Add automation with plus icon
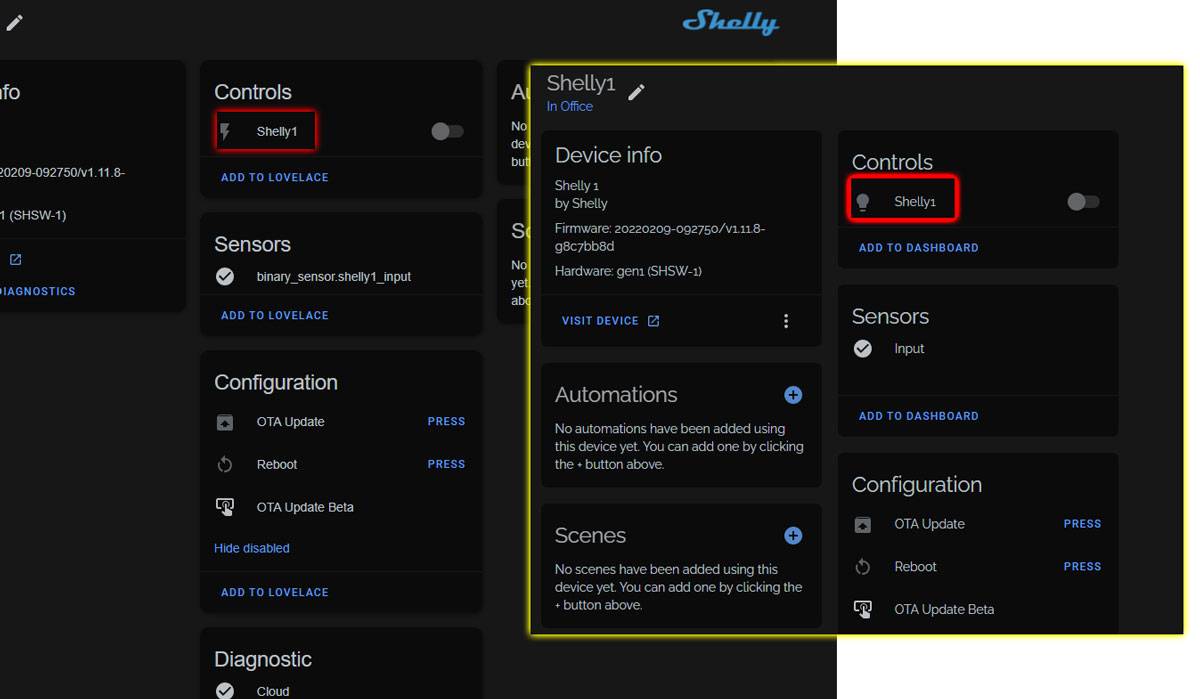 pos(793,395)
